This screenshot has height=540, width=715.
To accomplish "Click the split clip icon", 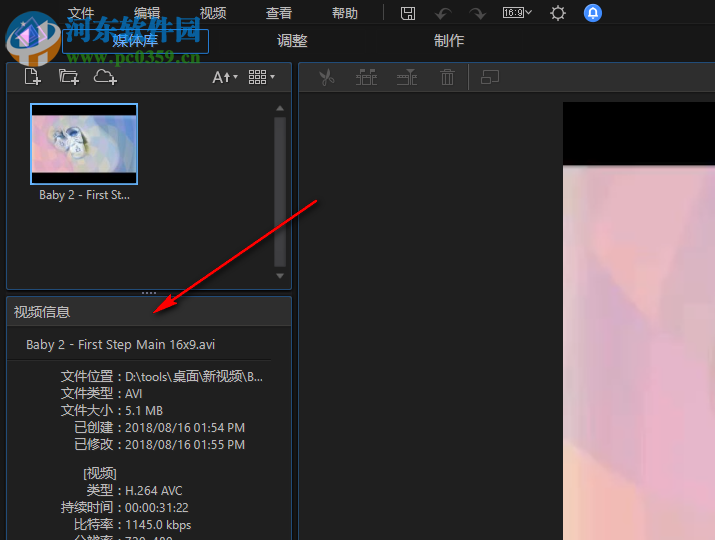I will (x=366, y=77).
